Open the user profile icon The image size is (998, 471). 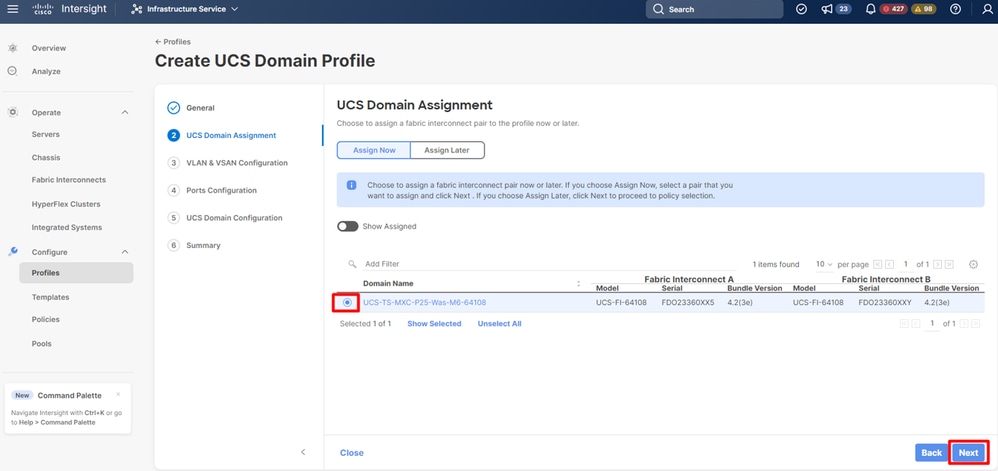pyautogui.click(x=987, y=9)
